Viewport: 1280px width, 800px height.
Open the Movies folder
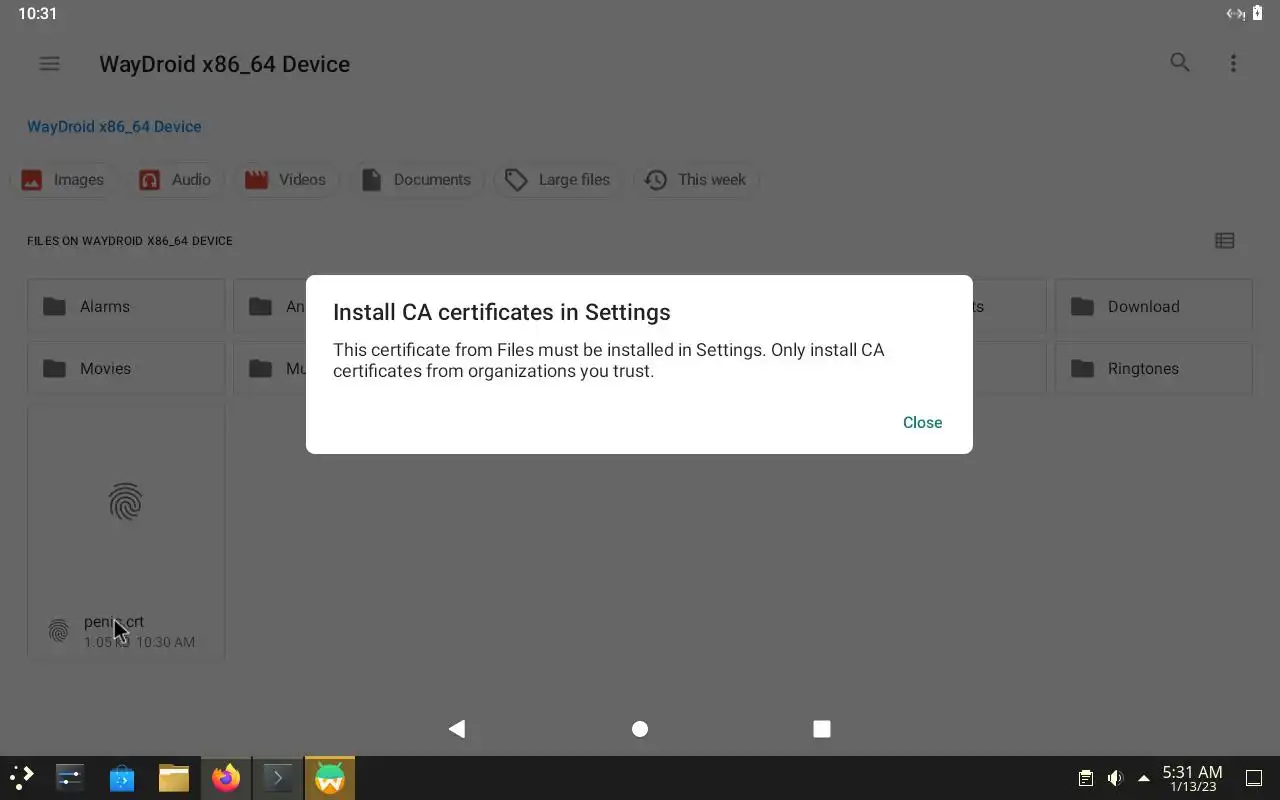point(126,369)
